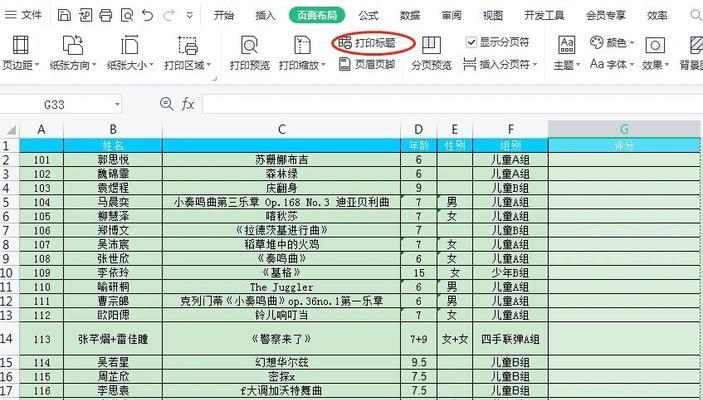
Task: Click the Redo arrow
Action: point(169,15)
